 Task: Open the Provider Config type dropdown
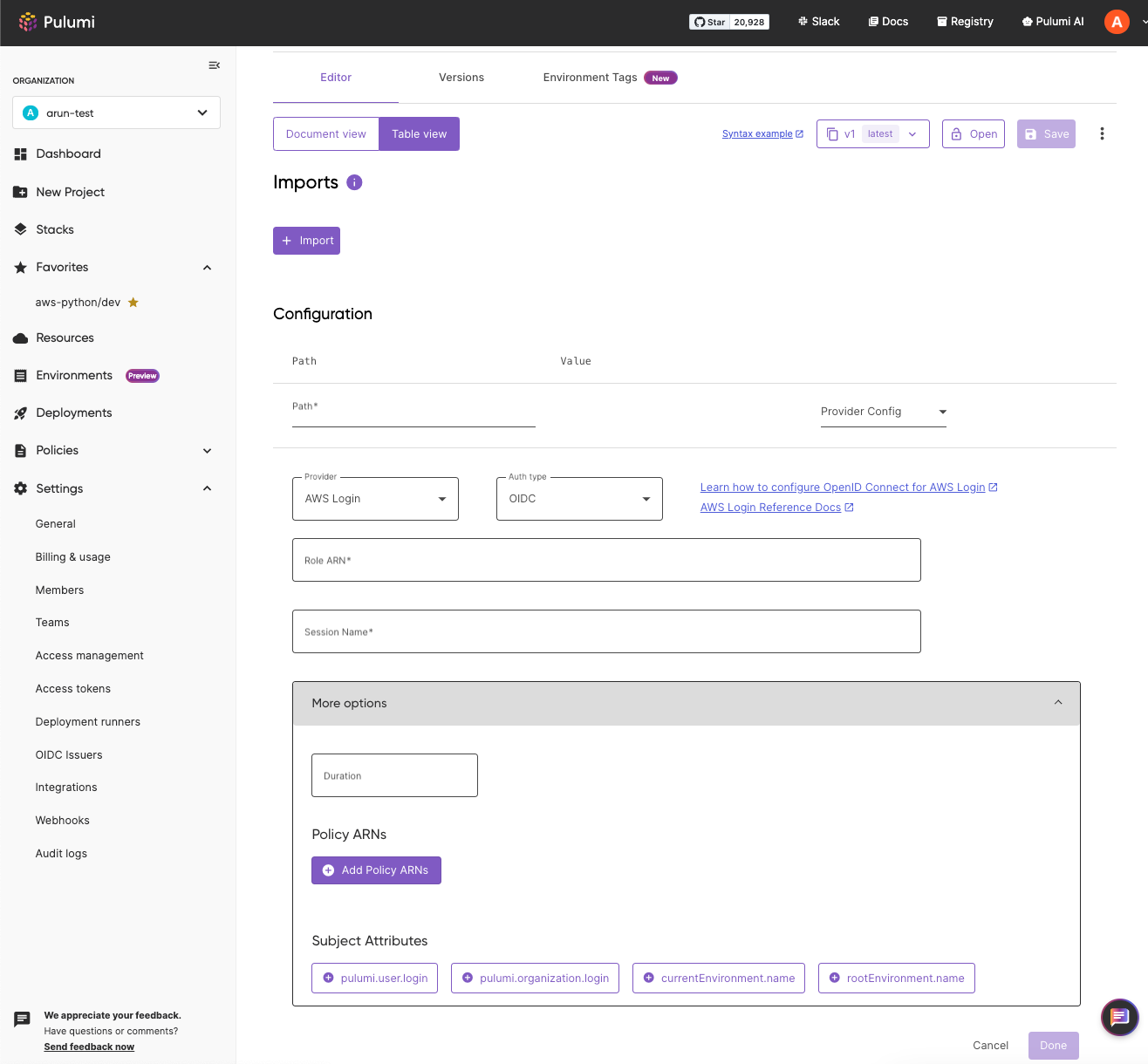pos(884,412)
